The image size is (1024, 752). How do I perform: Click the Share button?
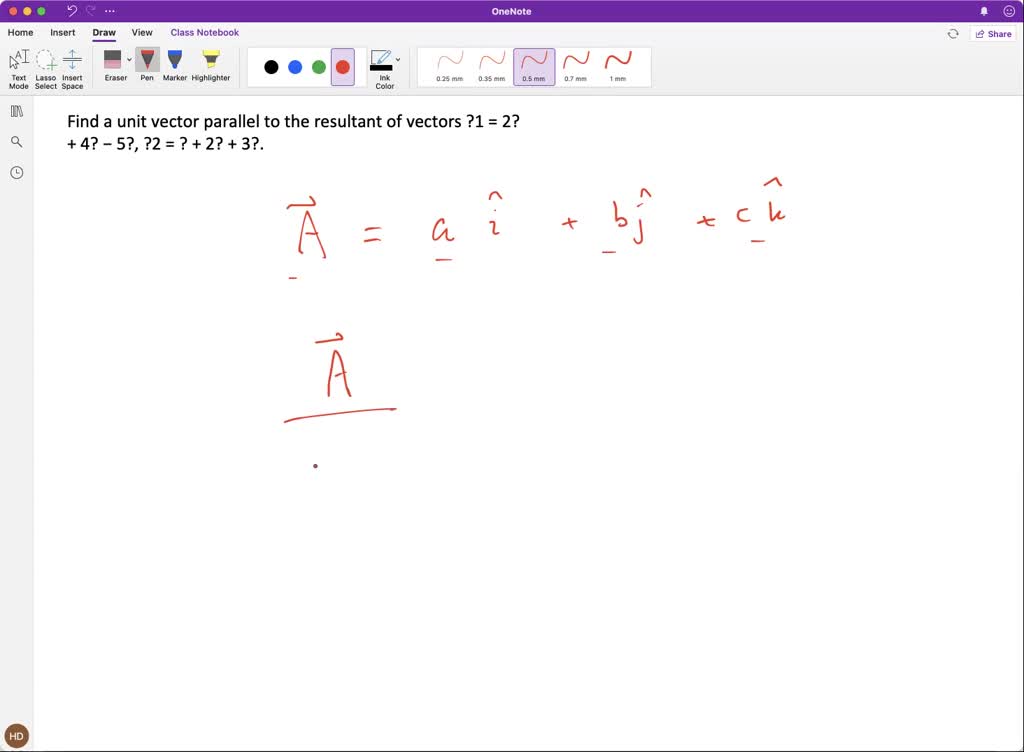(x=993, y=32)
